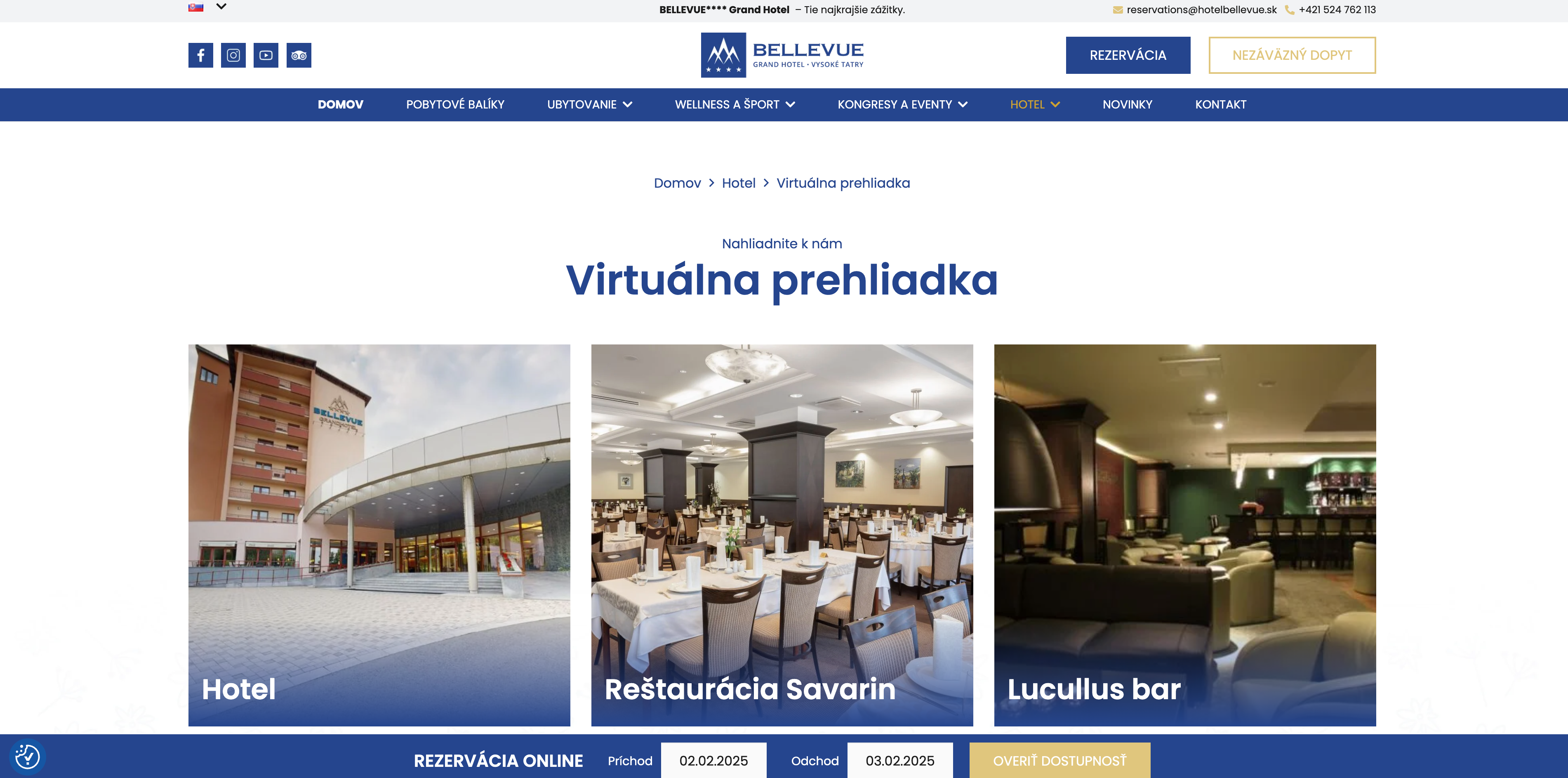Expand the Ubytovanie menu dropdown
The height and width of the screenshot is (778, 1568).
[589, 105]
